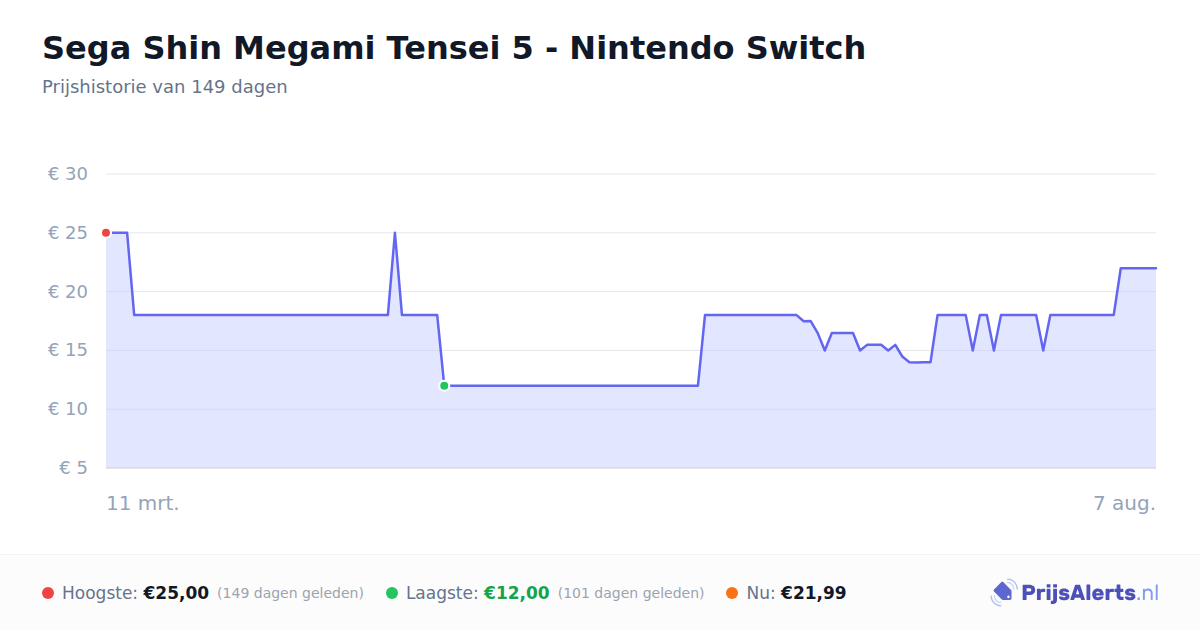This screenshot has height=630, width=1200.
Task: Click the €21,99 current price value
Action: click(813, 593)
